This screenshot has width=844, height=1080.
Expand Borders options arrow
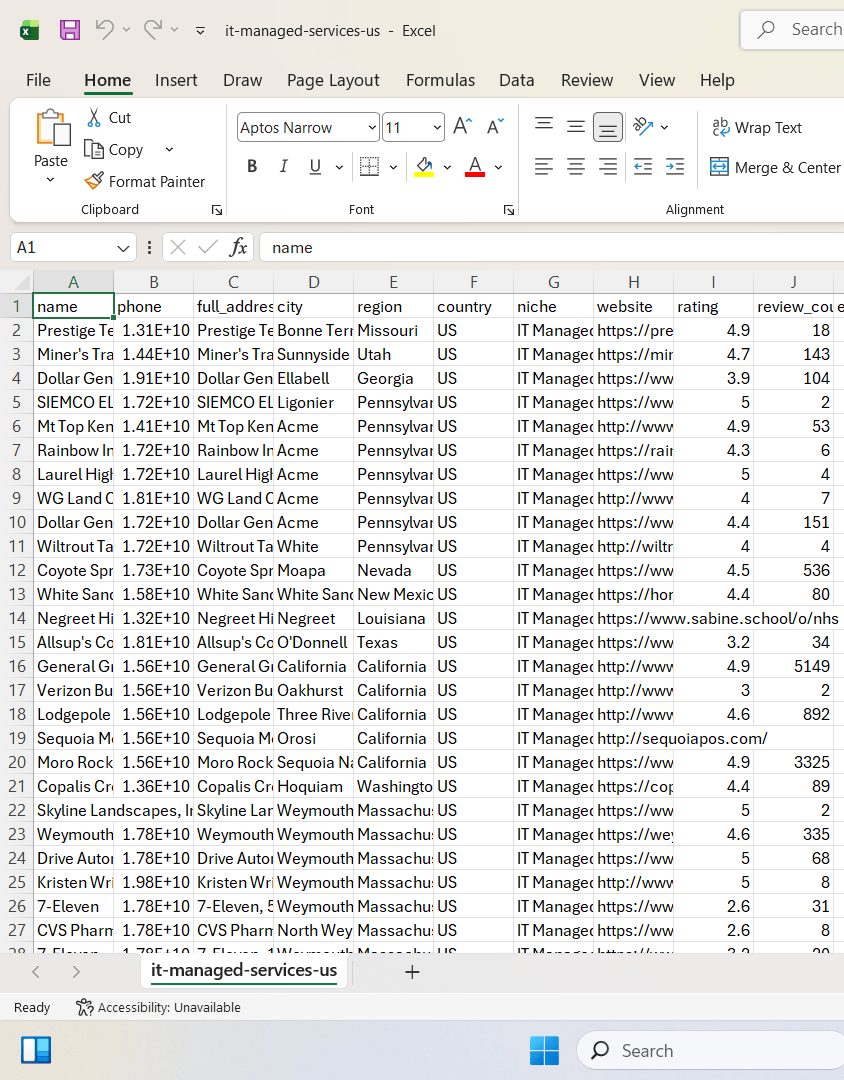click(393, 167)
